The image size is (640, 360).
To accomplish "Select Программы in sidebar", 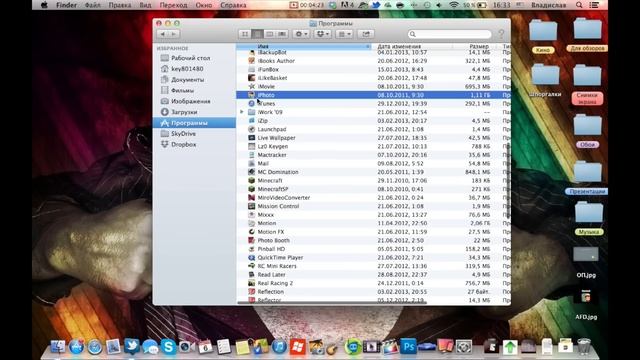I will [x=194, y=123].
